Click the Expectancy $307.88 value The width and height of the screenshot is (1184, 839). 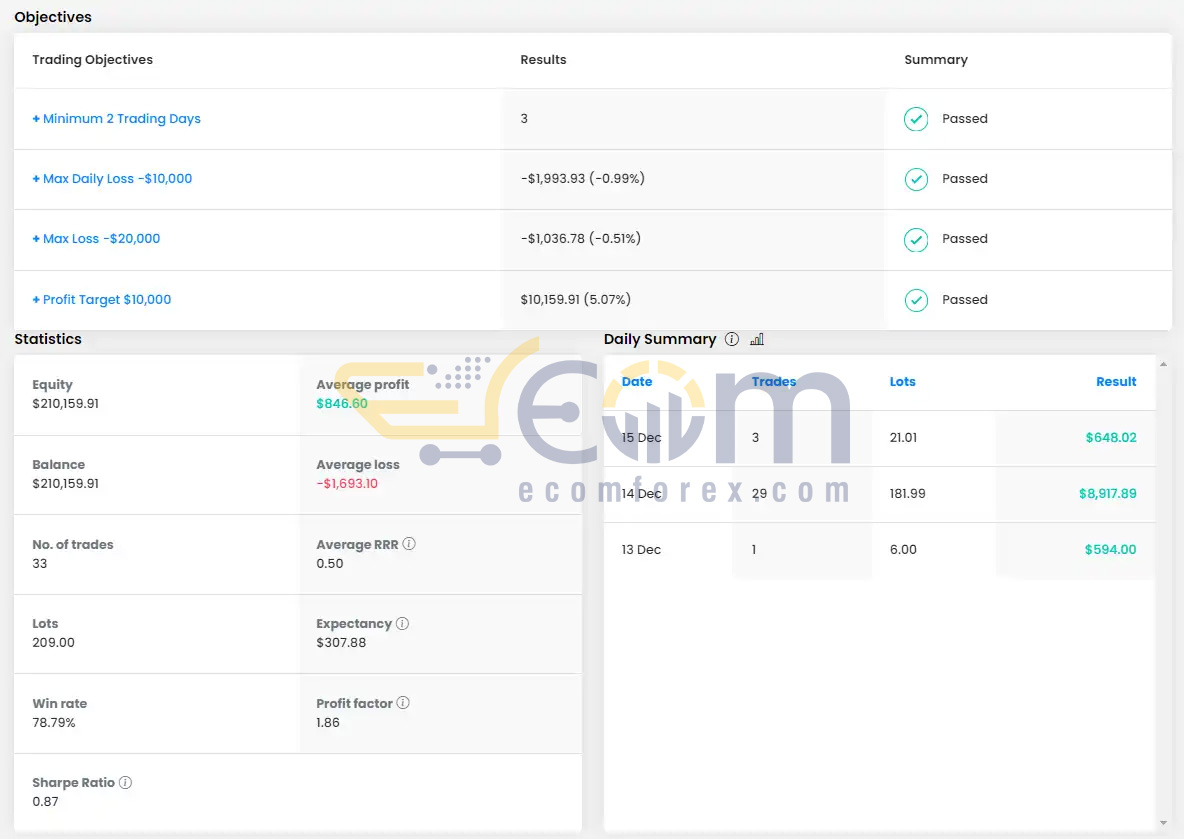pos(341,642)
